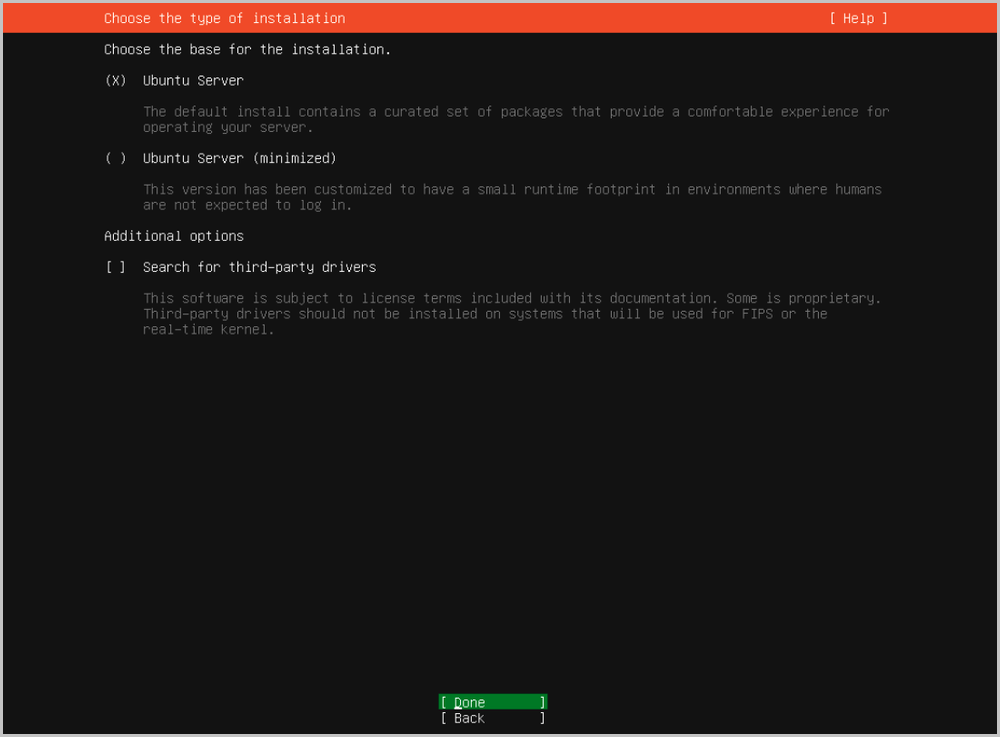Select the Ubuntu Server radio button
The image size is (1000, 737).
[x=116, y=80]
